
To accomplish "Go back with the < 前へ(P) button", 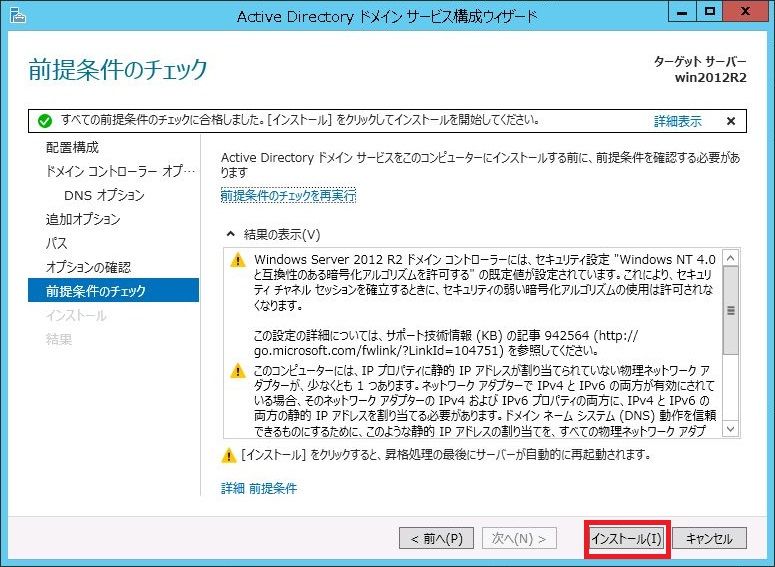I will 436,538.
